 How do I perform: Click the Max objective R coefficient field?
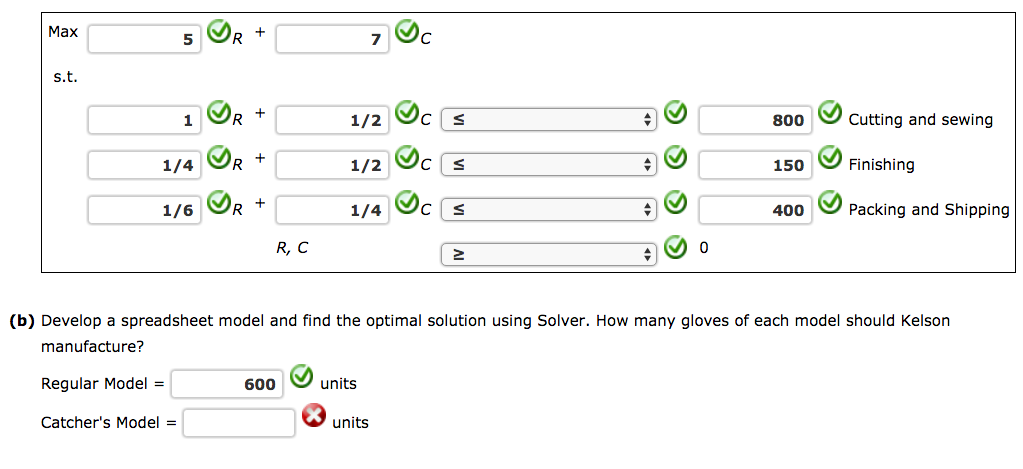[144, 40]
